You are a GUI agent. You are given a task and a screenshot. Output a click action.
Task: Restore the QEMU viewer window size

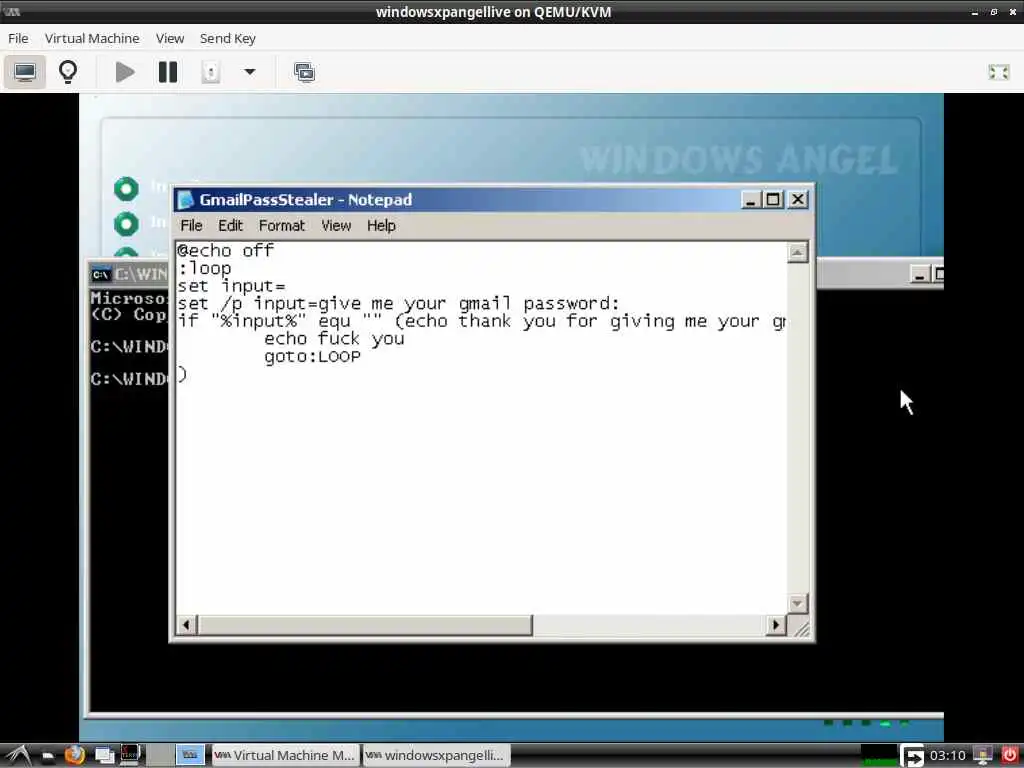993,12
